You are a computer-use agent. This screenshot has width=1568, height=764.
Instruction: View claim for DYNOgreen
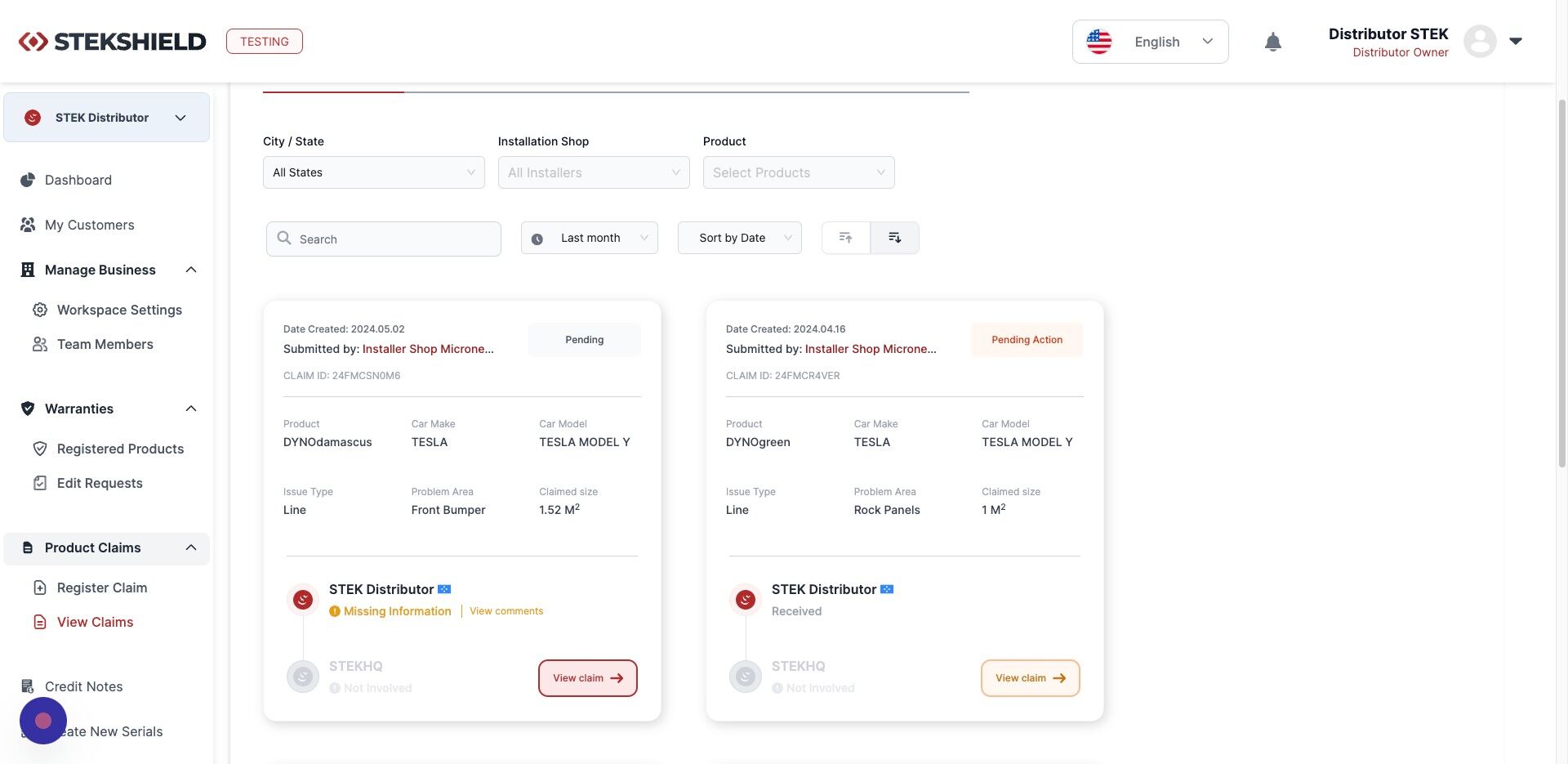(x=1031, y=678)
